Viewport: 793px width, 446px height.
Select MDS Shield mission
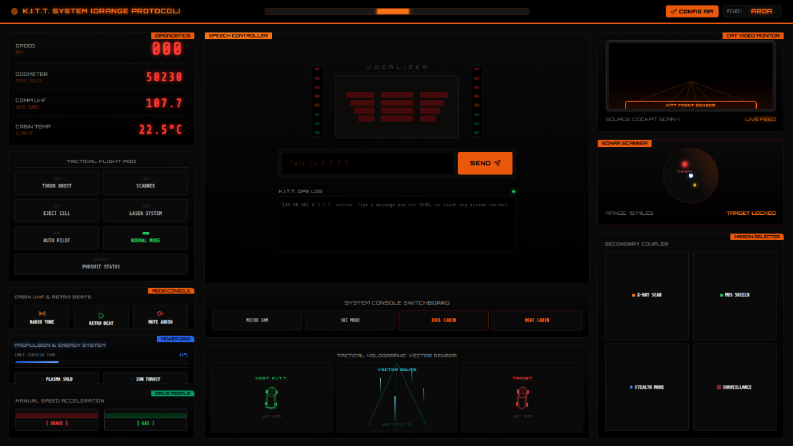click(734, 295)
